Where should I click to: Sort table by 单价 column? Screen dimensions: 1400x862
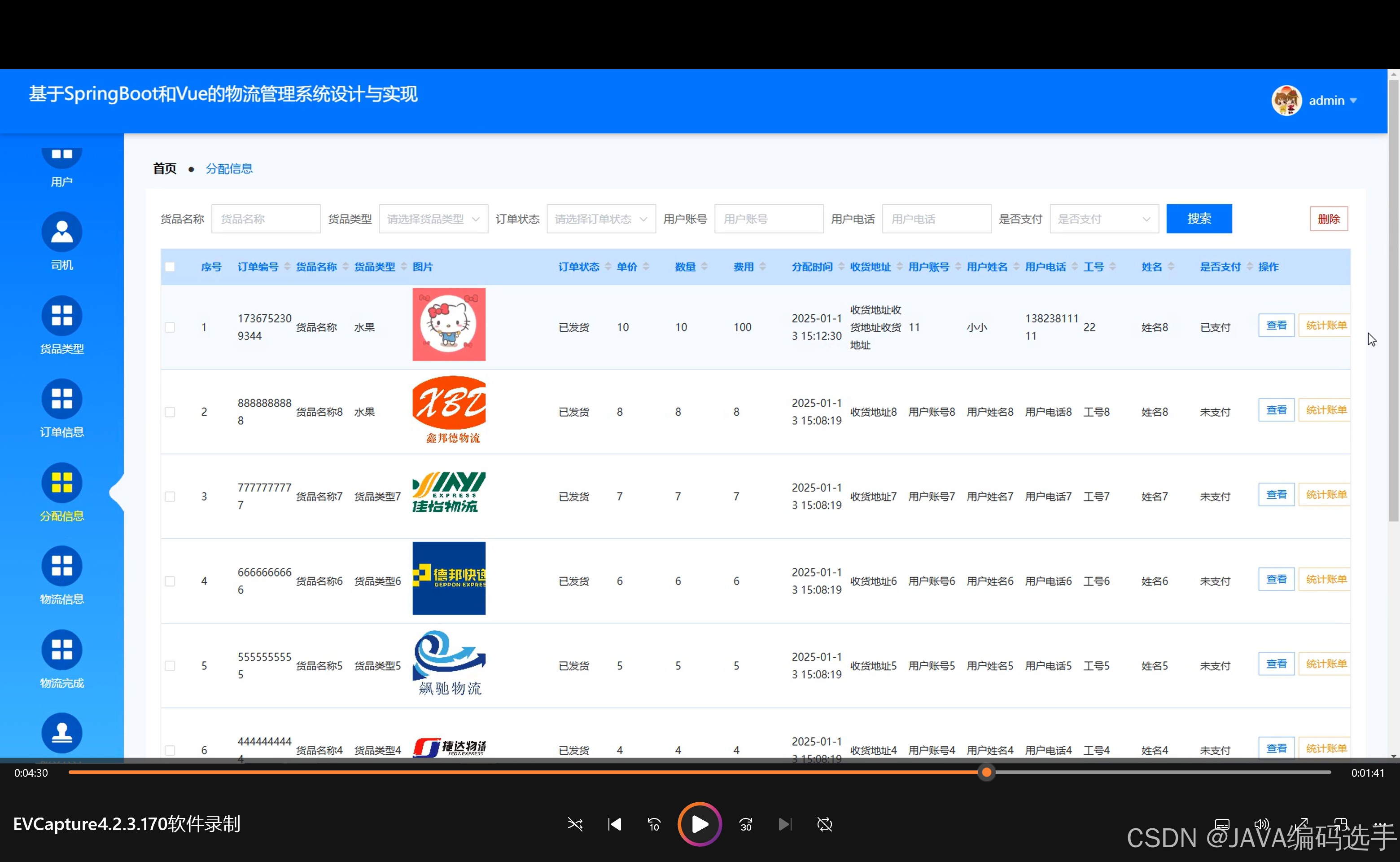646,267
